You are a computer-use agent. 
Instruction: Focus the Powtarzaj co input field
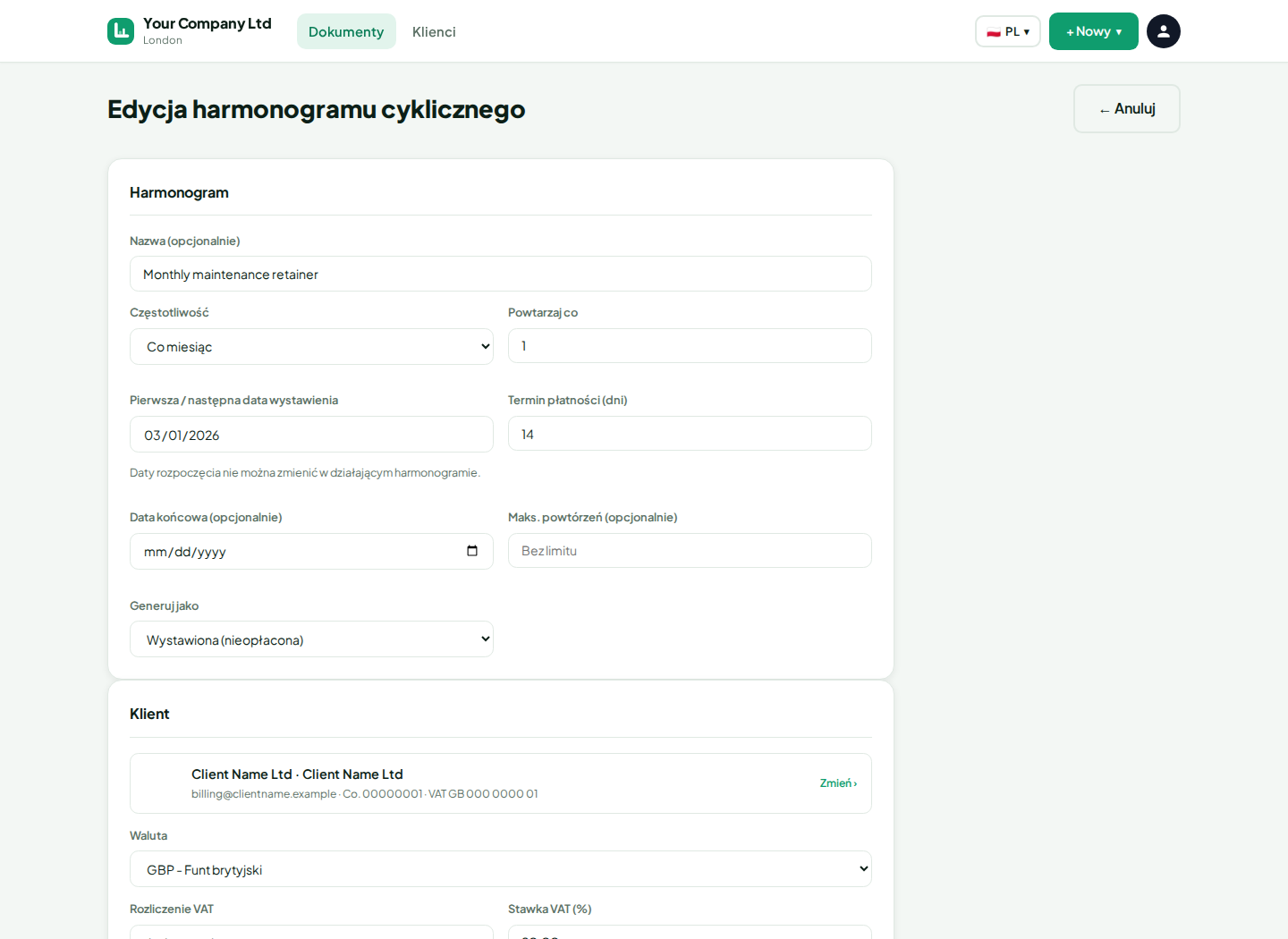690,345
